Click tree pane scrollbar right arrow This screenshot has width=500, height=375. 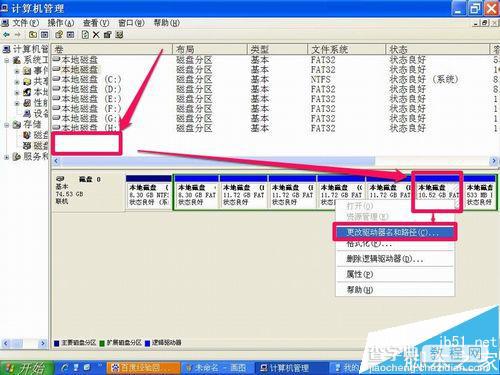point(43,343)
